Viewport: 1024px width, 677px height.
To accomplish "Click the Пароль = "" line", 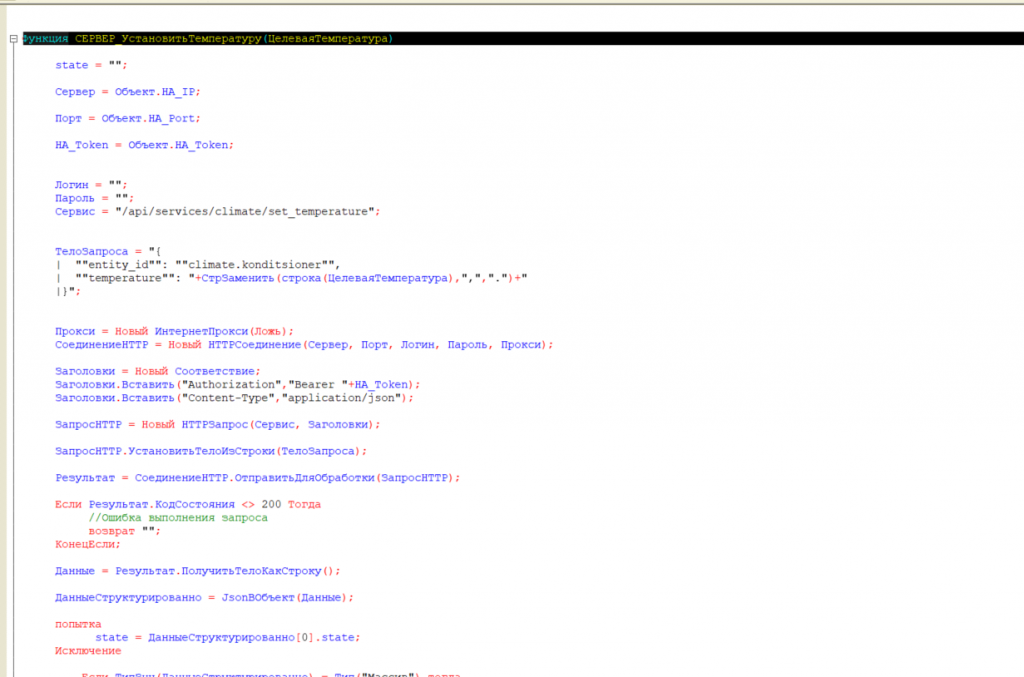I will click(94, 198).
